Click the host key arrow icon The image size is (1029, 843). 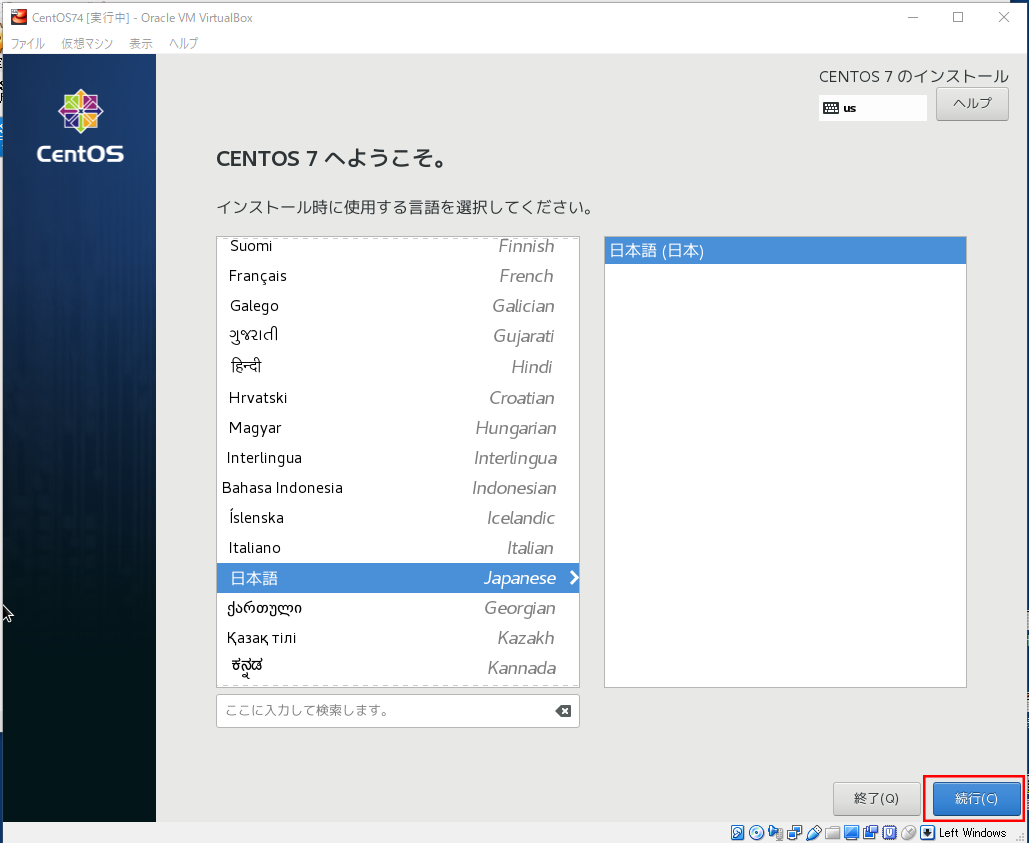point(927,833)
